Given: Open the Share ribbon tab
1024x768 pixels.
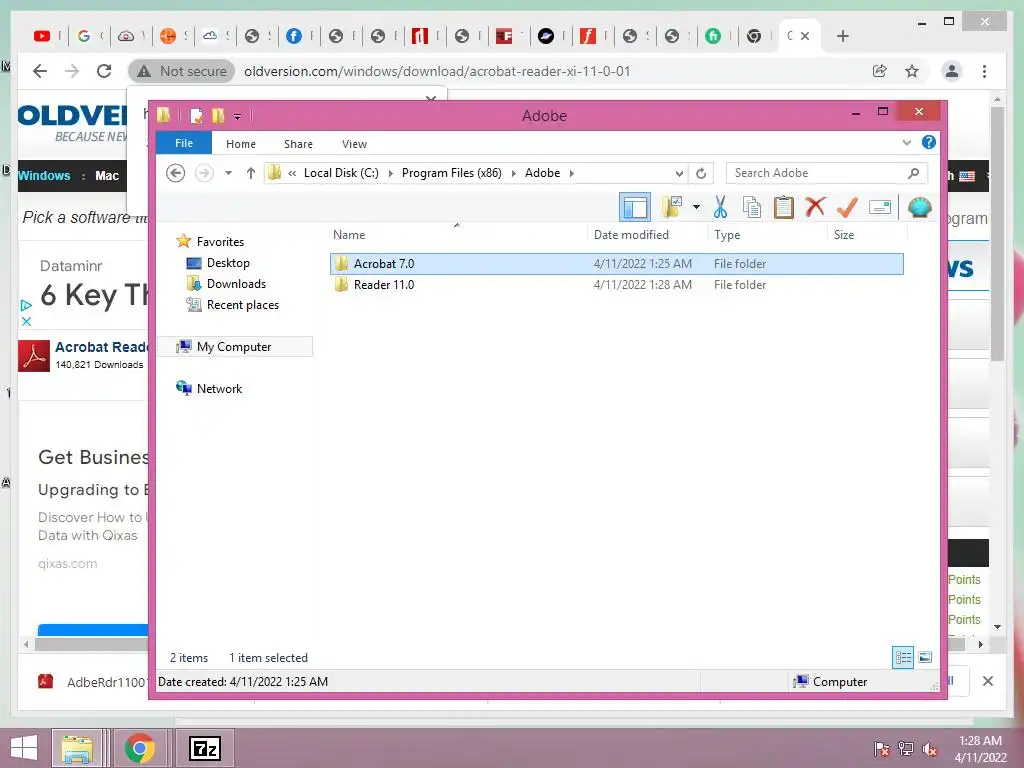Looking at the screenshot, I should [x=298, y=144].
